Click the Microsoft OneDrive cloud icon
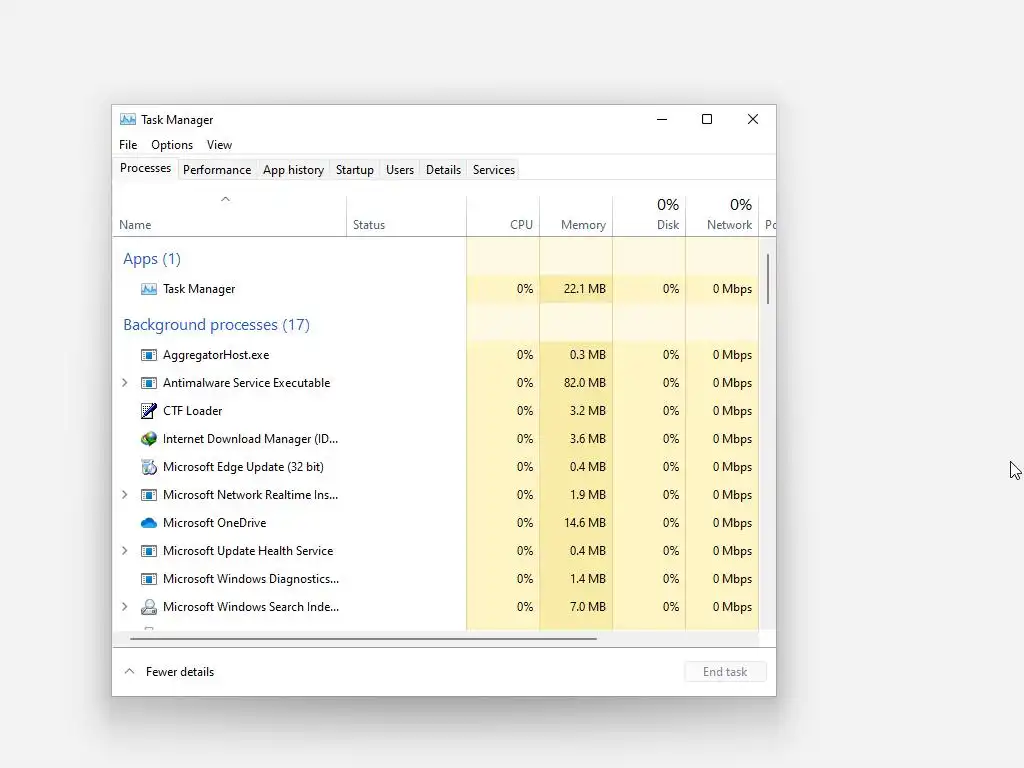The image size is (1024, 768). pos(149,523)
